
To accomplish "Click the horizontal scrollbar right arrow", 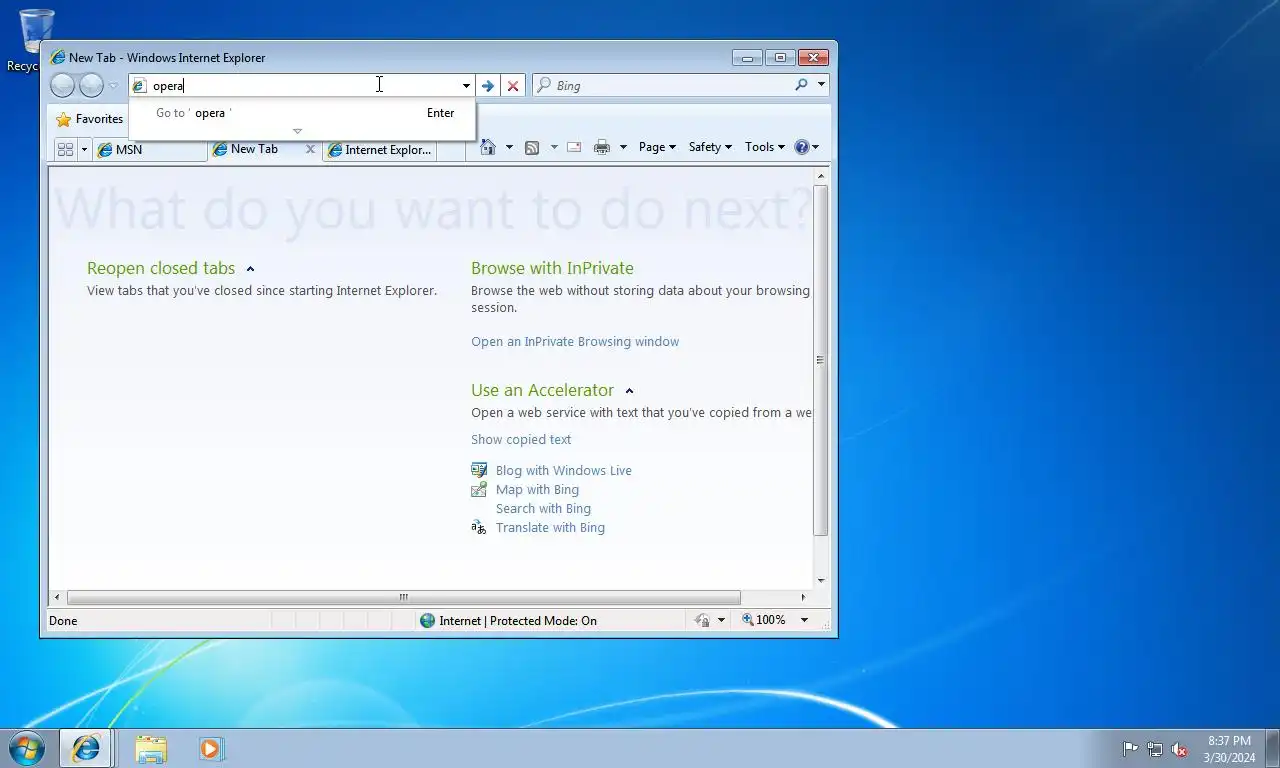I will pyautogui.click(x=804, y=598).
